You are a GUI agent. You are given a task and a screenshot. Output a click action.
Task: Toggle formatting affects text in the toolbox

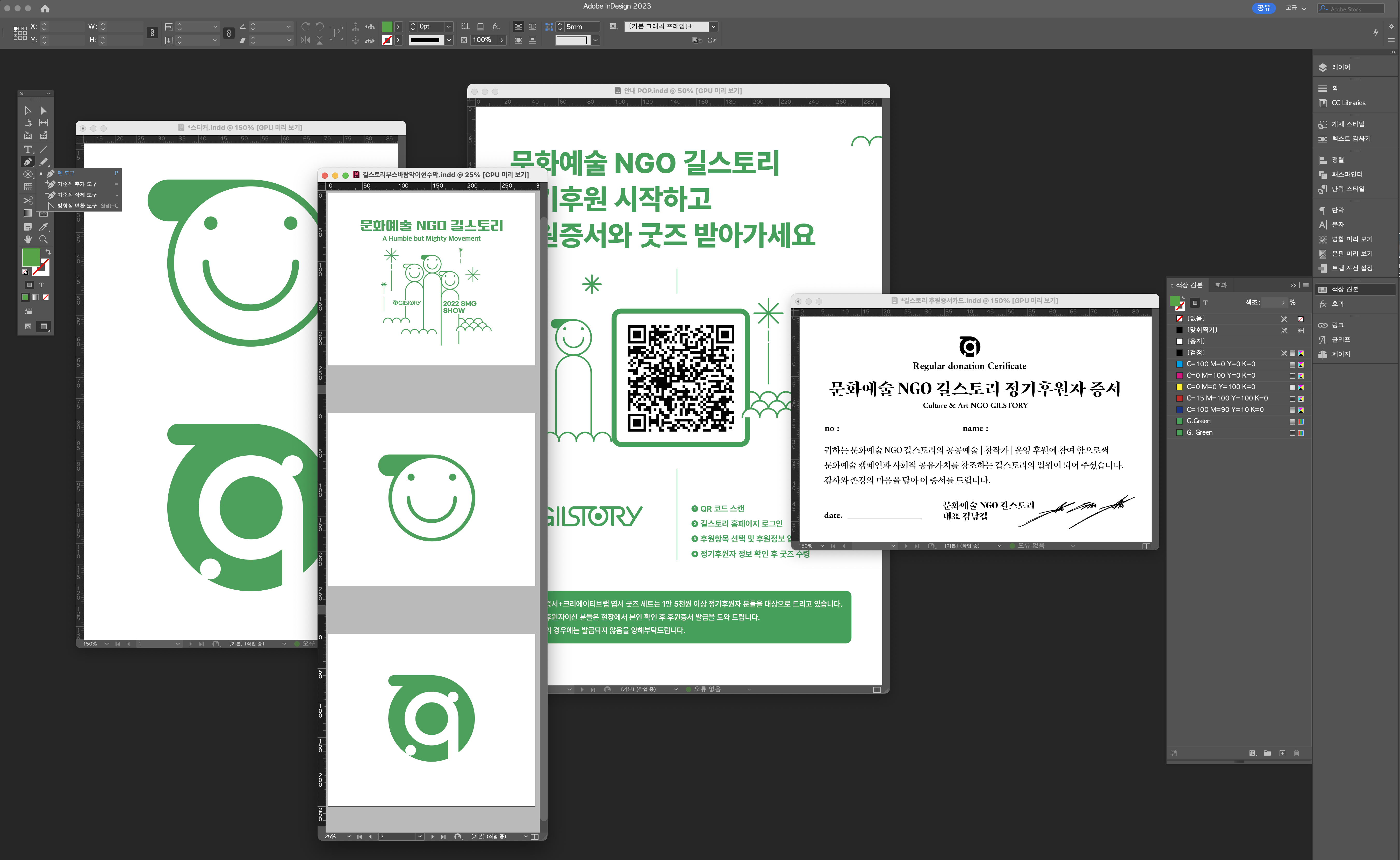click(41, 285)
